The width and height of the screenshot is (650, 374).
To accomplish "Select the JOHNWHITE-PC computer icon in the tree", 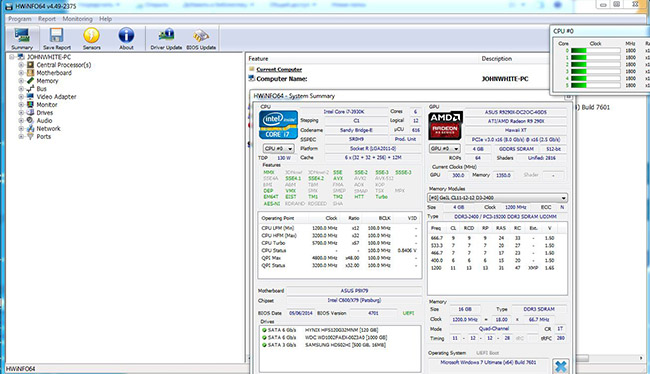I will (21, 57).
